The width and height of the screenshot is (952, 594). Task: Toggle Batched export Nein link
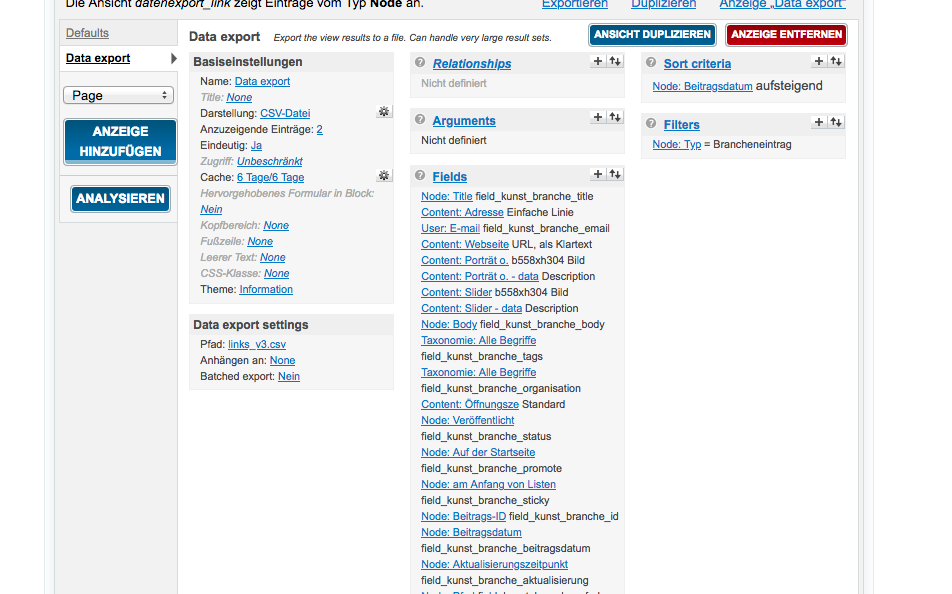[289, 376]
